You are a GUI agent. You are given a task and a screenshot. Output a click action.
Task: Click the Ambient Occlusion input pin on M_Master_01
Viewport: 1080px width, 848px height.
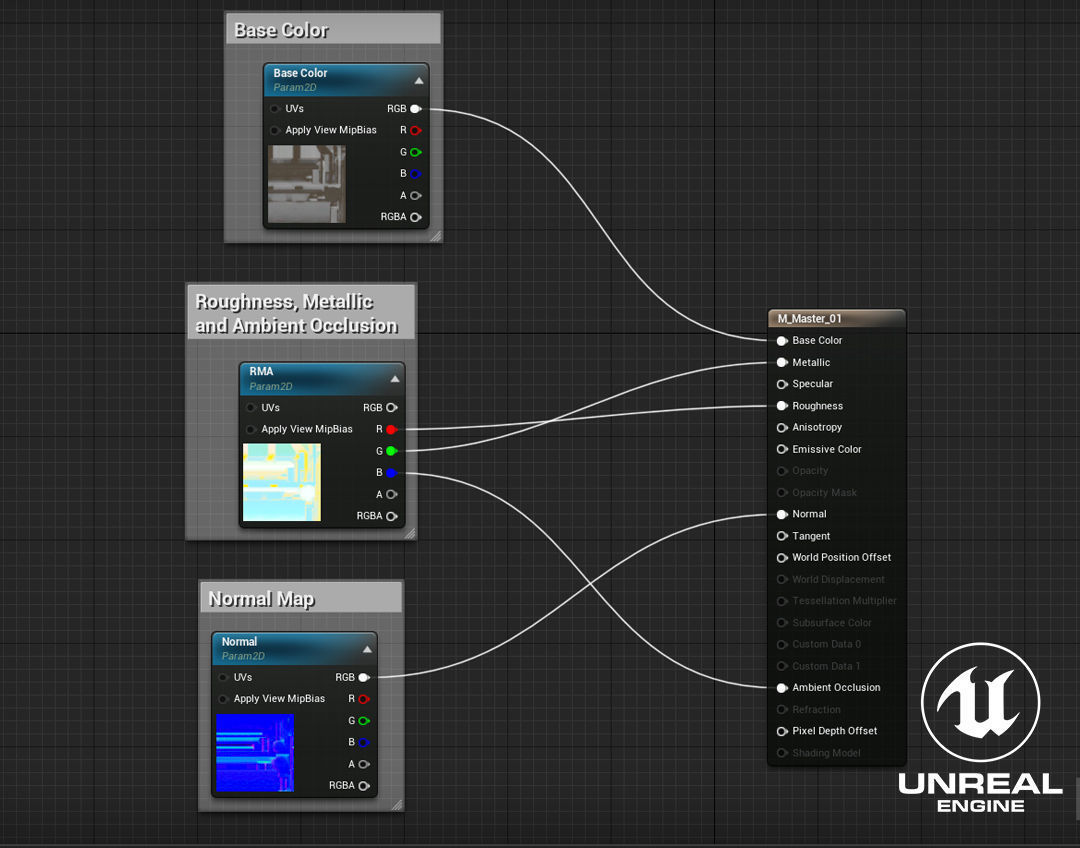pyautogui.click(x=782, y=688)
